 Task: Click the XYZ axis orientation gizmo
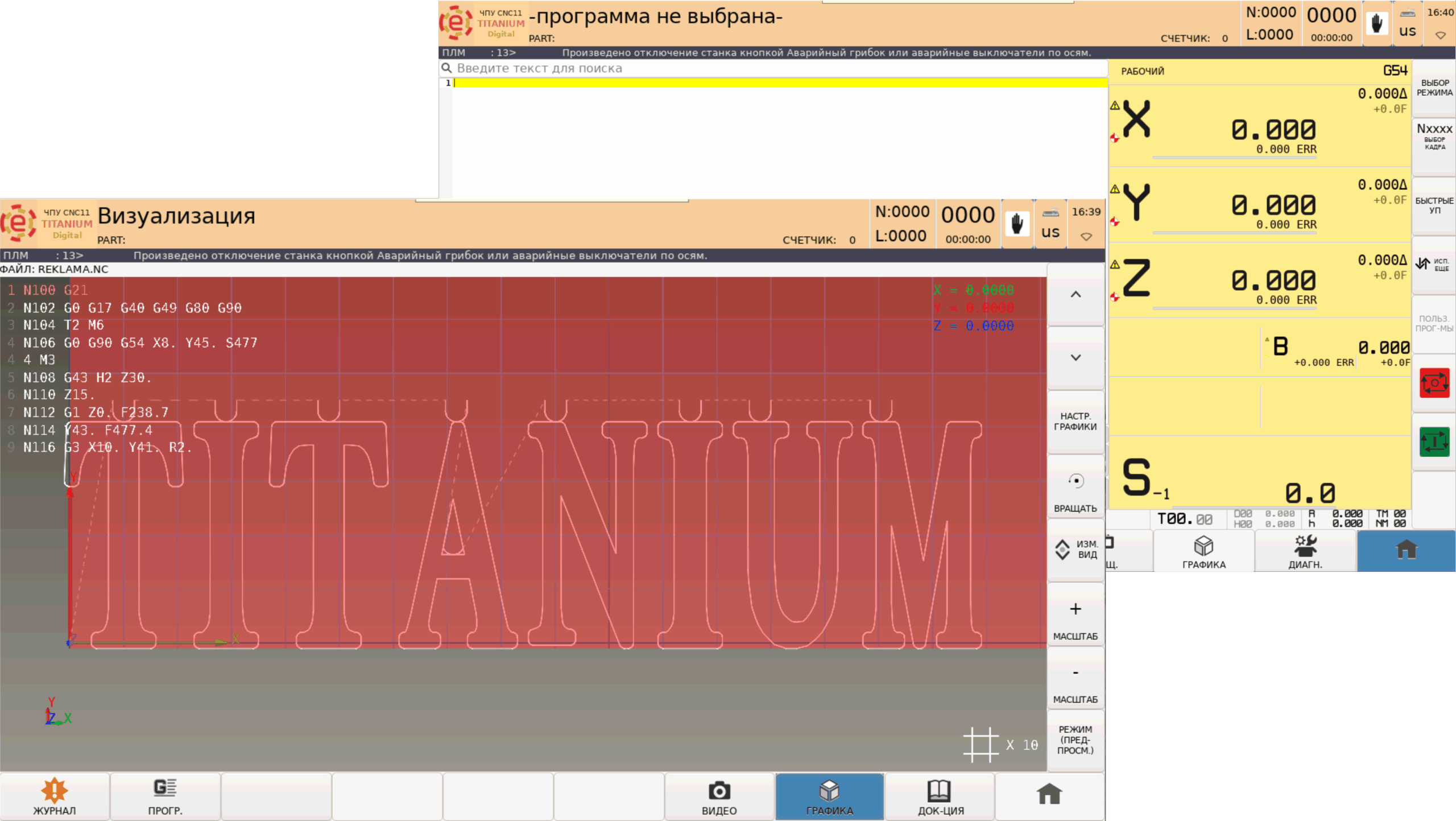(x=58, y=711)
